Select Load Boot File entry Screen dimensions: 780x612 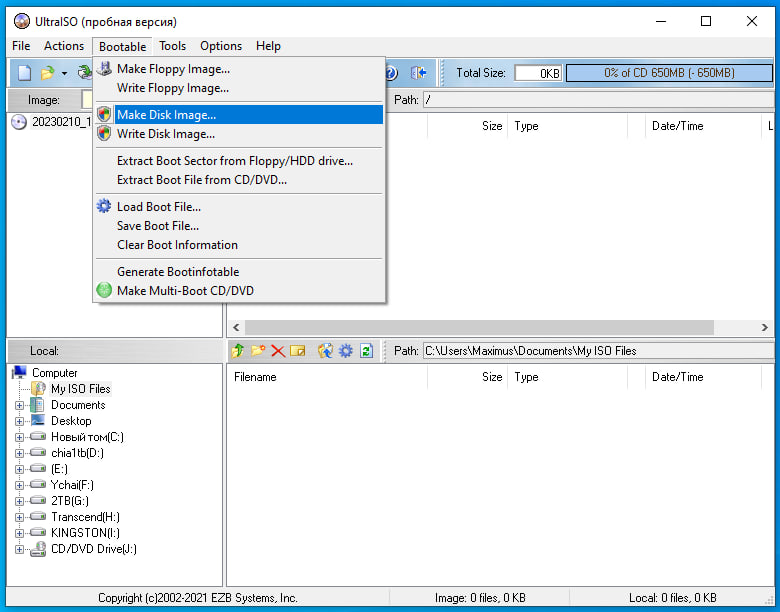(239, 206)
